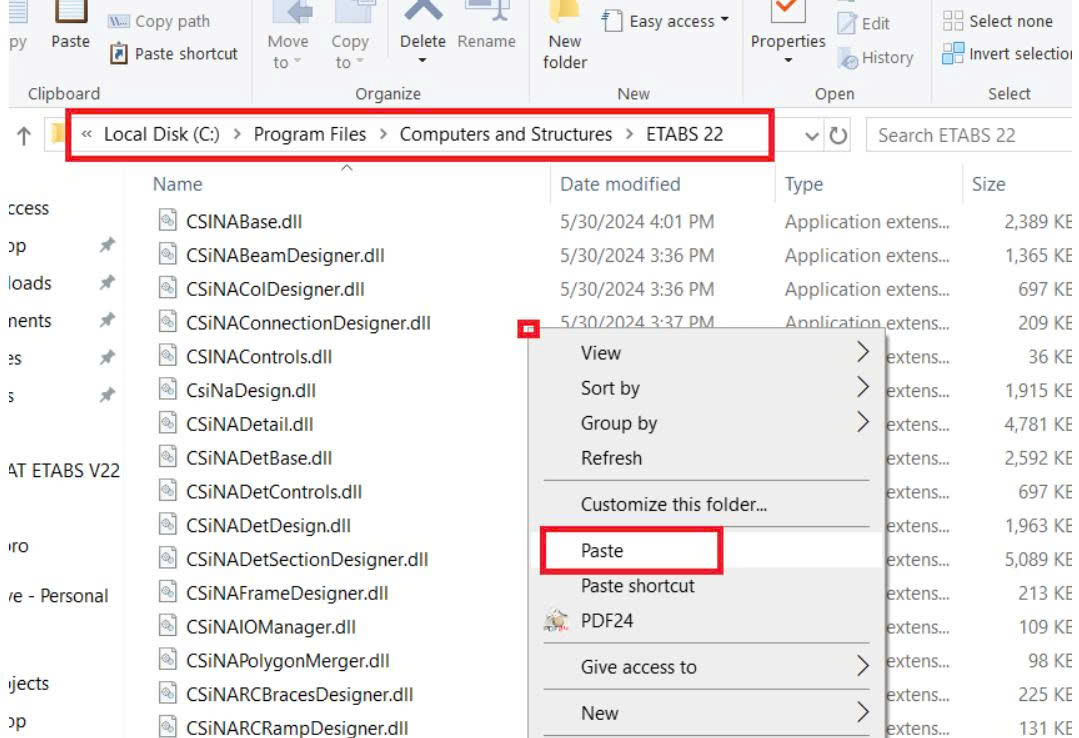The height and width of the screenshot is (738, 1079).
Task: Go up one folder level arrow
Action: click(24, 136)
